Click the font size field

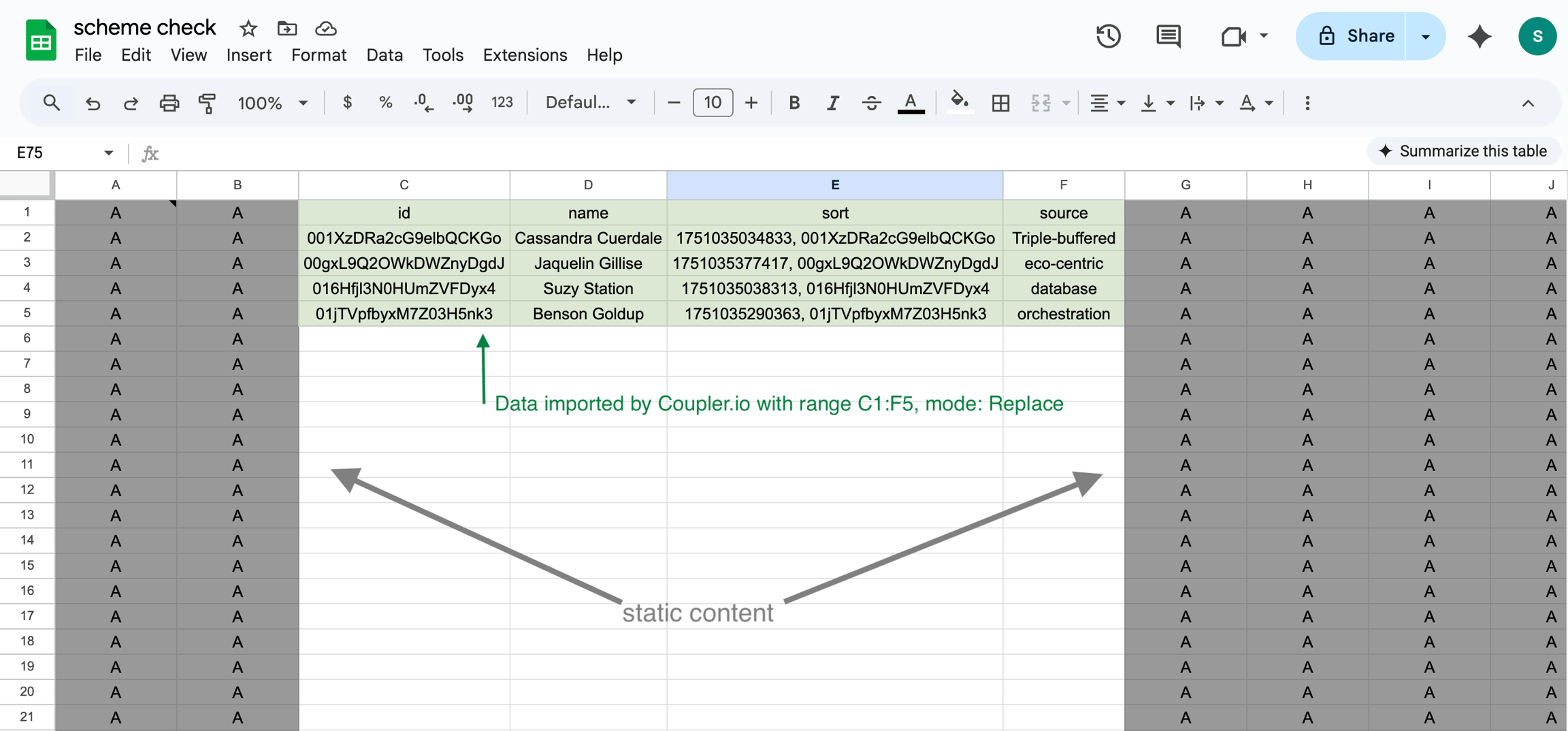tap(713, 103)
